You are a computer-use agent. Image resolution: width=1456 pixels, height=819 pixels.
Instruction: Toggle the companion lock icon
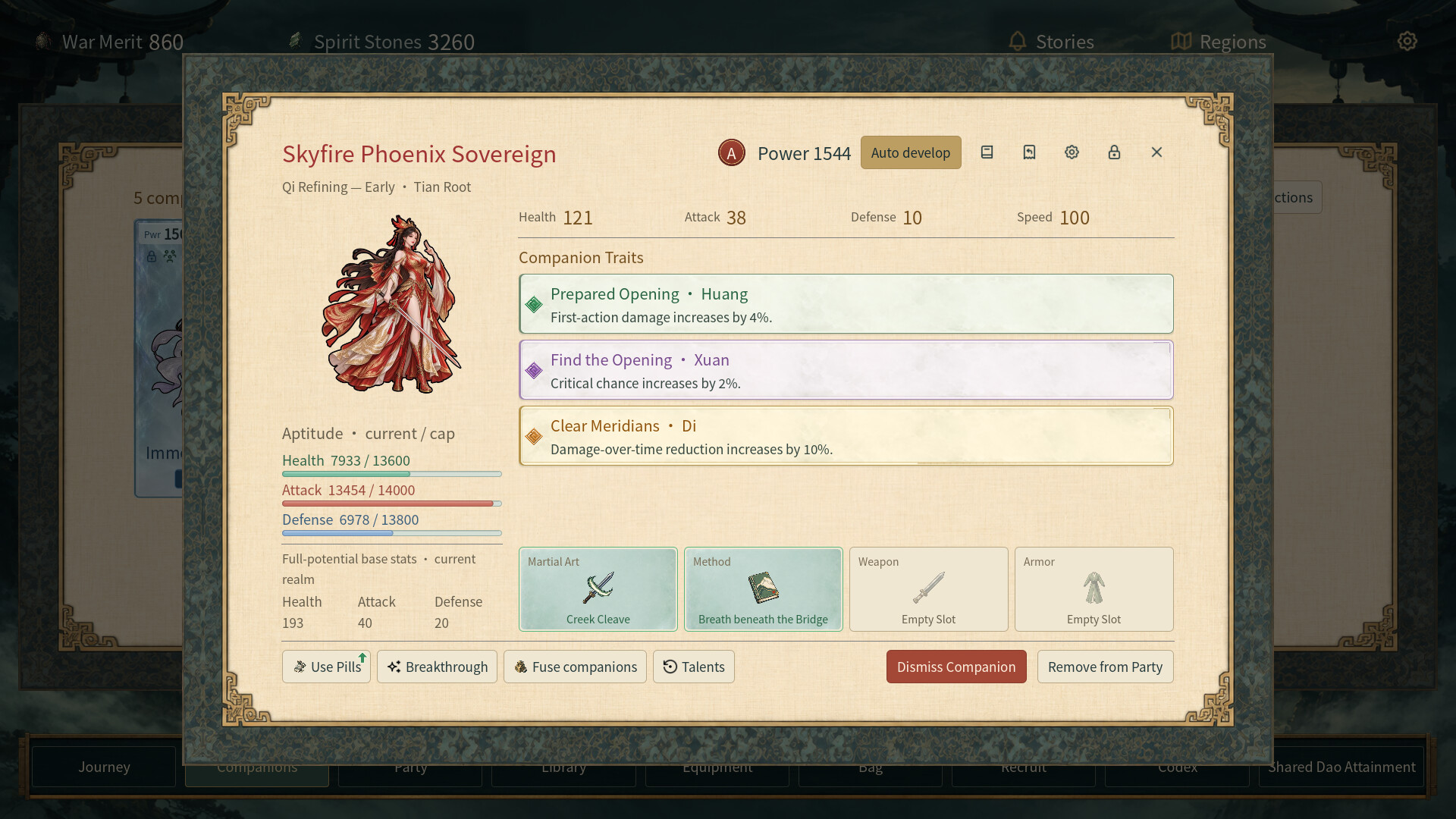tap(1114, 152)
